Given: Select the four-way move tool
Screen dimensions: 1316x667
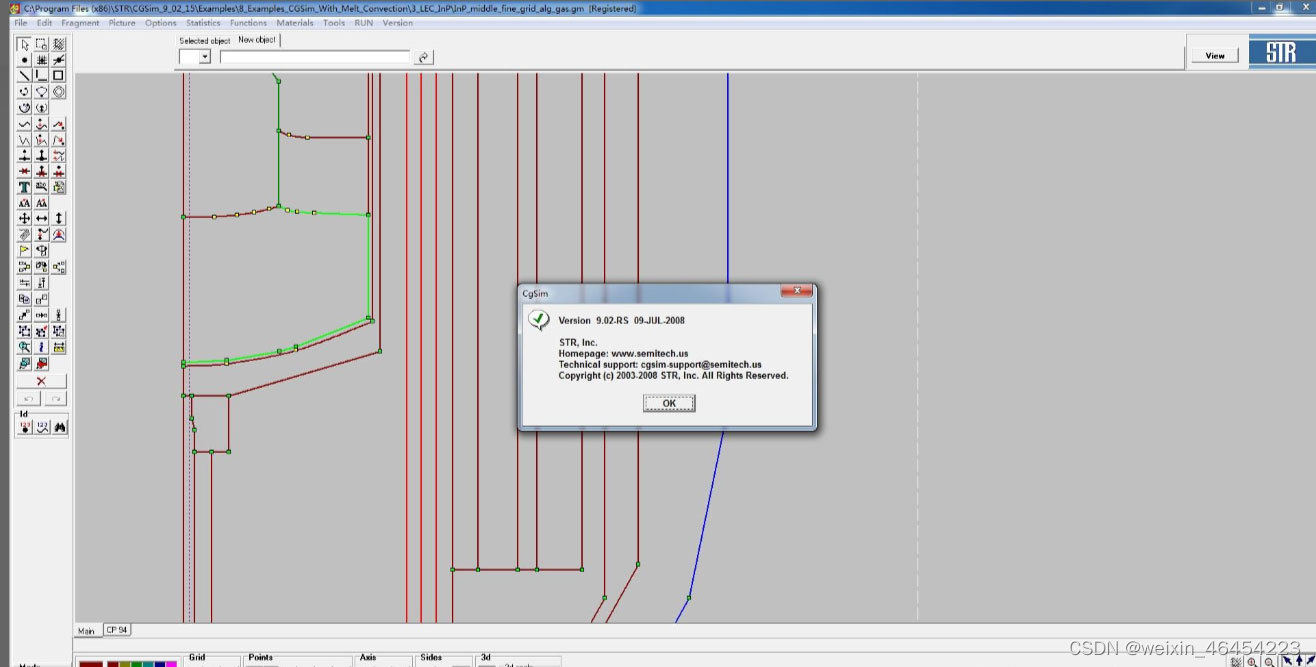Looking at the screenshot, I should (x=24, y=218).
